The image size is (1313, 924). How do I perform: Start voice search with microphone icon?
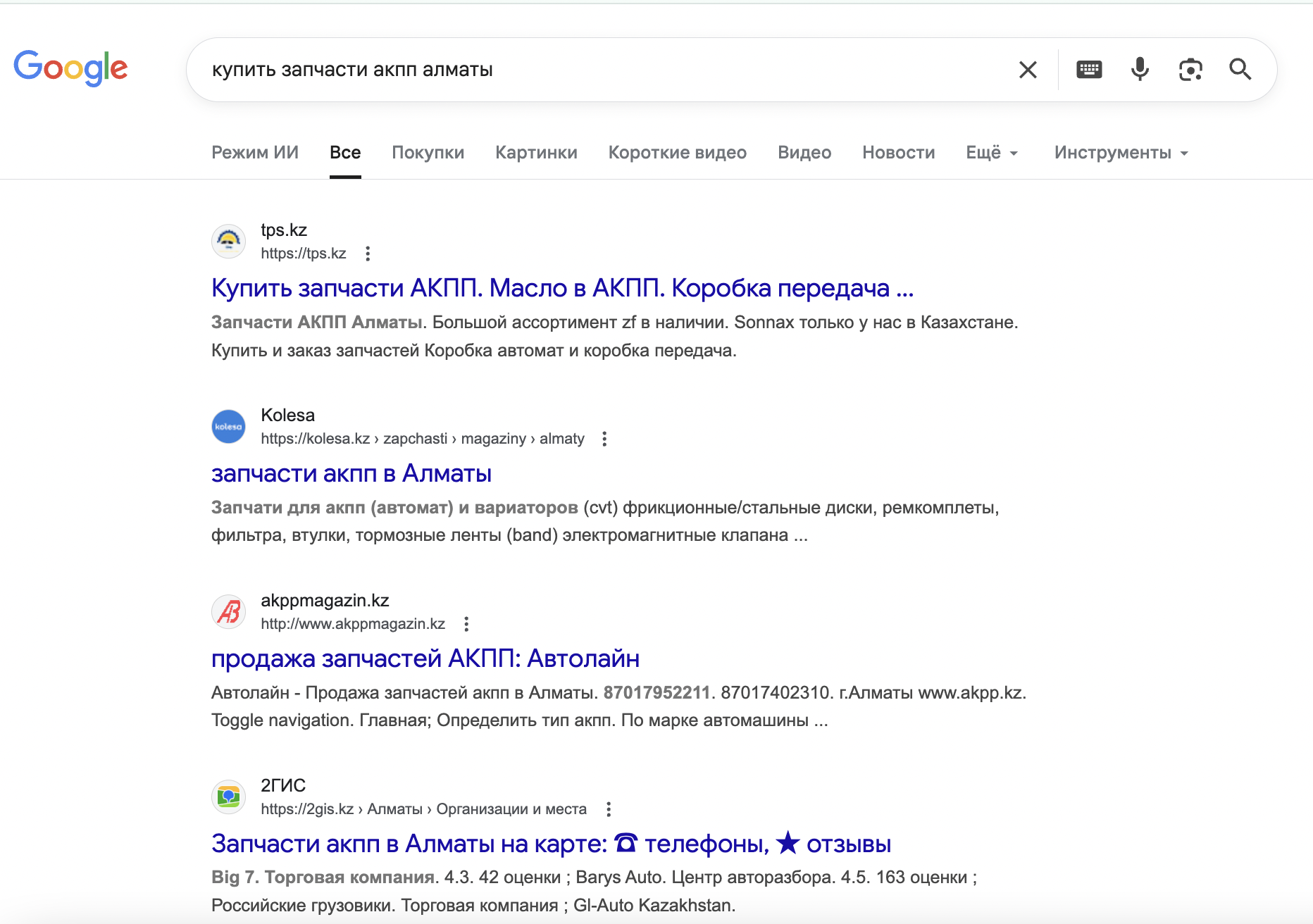(x=1140, y=69)
